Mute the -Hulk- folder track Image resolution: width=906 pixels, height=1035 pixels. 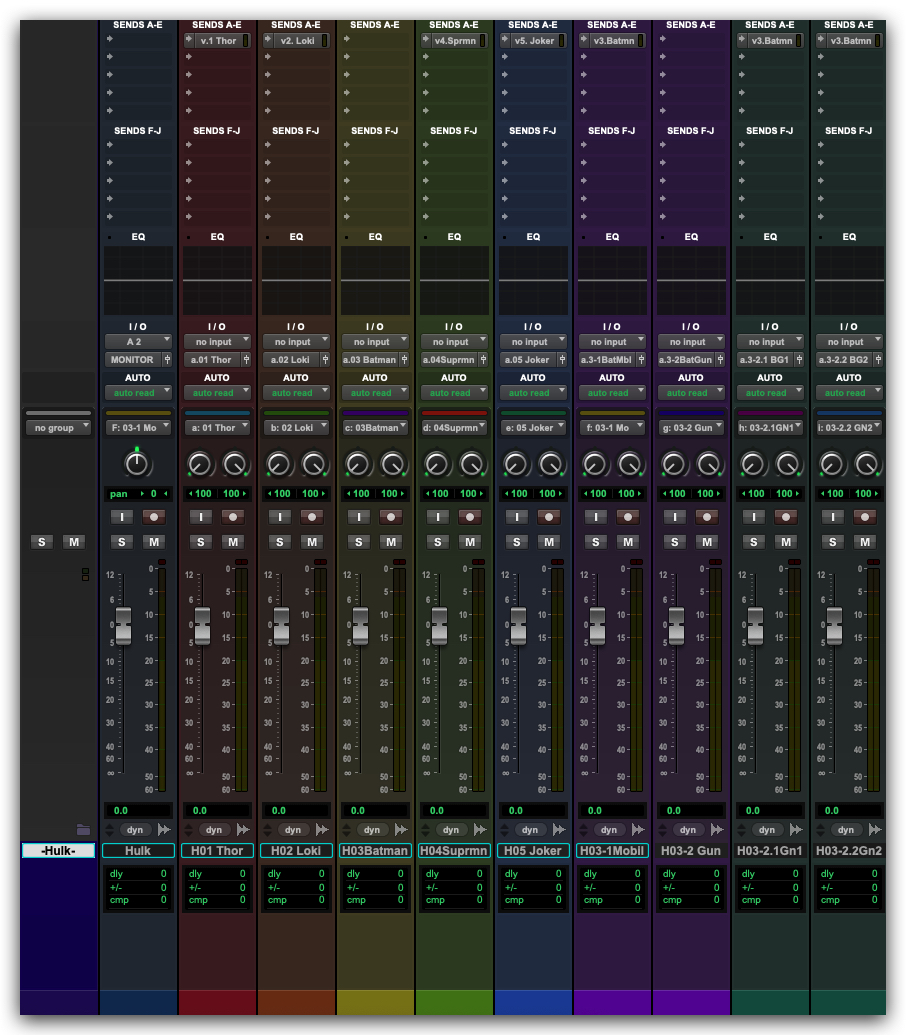74,542
